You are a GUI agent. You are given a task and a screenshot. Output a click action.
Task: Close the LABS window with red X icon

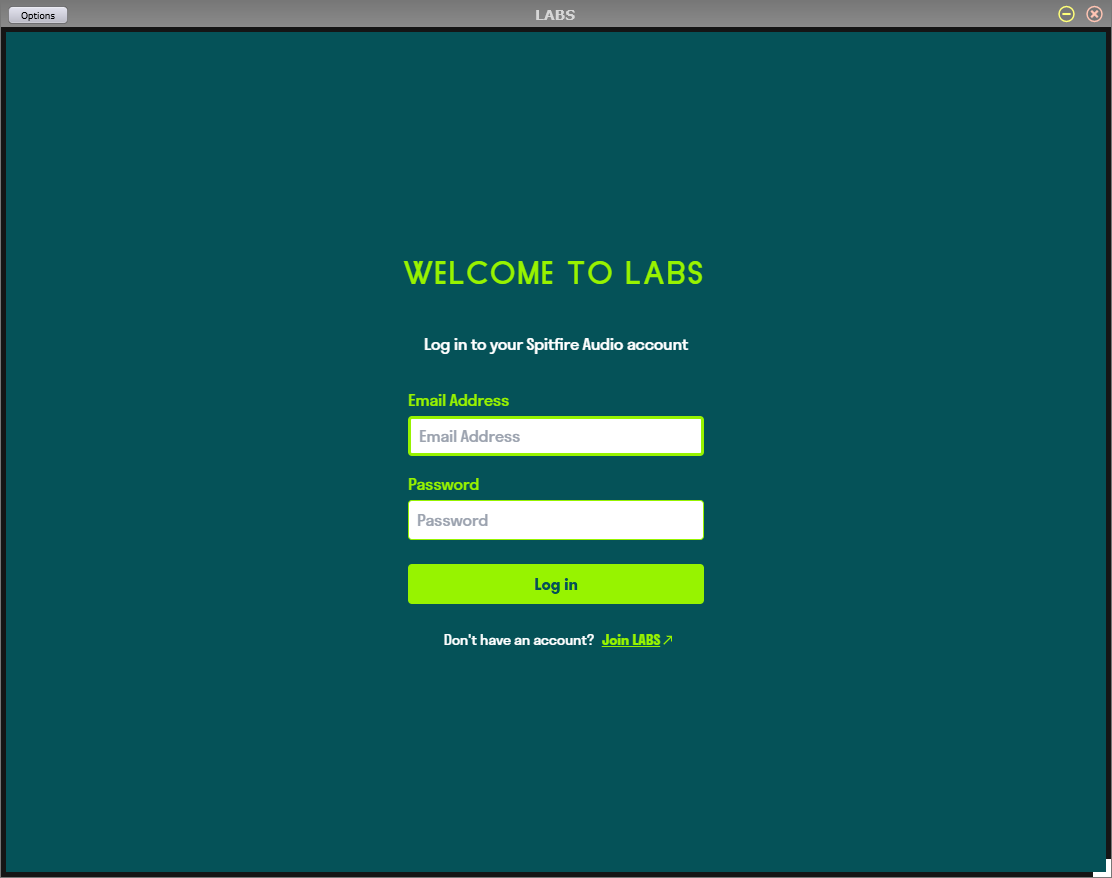point(1094,14)
